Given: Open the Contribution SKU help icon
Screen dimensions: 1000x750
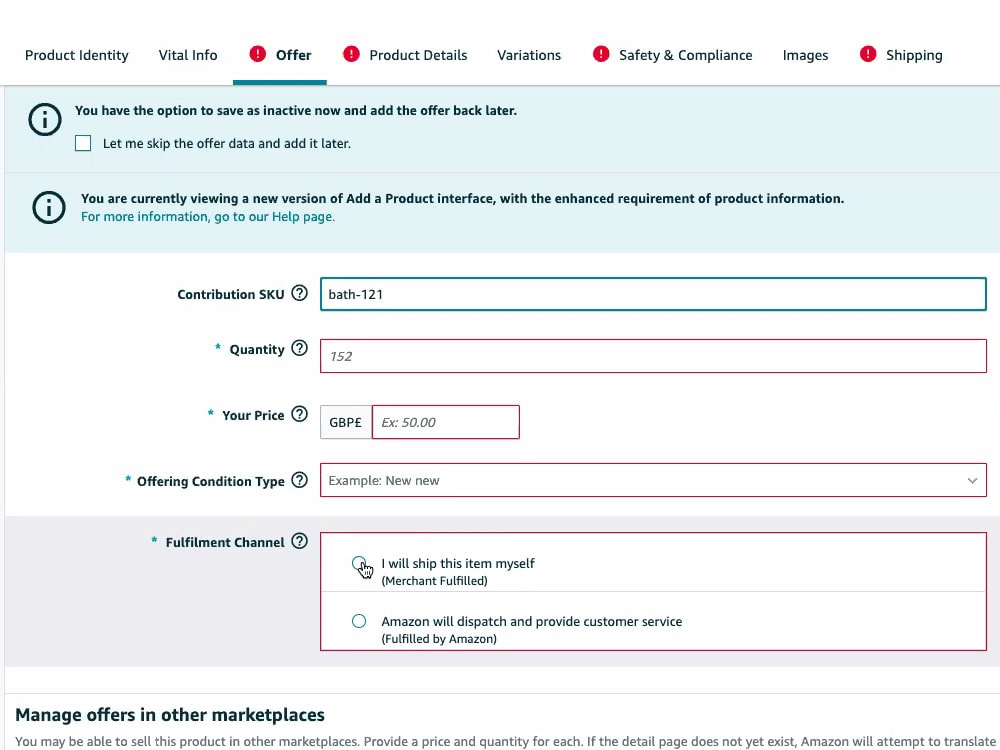Looking at the screenshot, I should pyautogui.click(x=299, y=293).
